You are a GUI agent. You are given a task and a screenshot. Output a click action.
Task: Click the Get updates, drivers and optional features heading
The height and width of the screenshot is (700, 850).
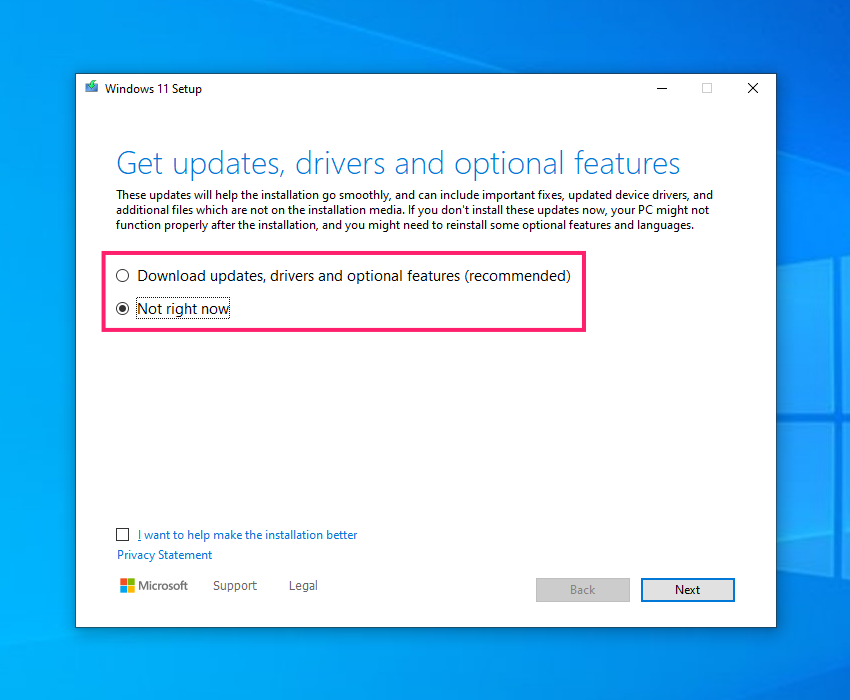pos(398,163)
